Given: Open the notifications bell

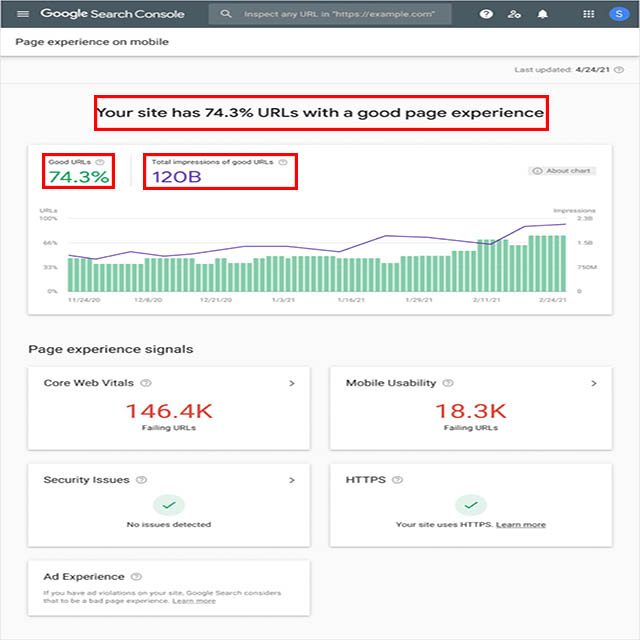Looking at the screenshot, I should (543, 14).
